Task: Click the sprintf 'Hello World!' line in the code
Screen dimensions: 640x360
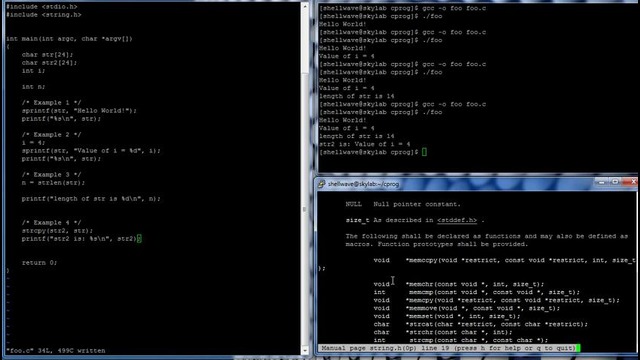Action: pos(79,111)
